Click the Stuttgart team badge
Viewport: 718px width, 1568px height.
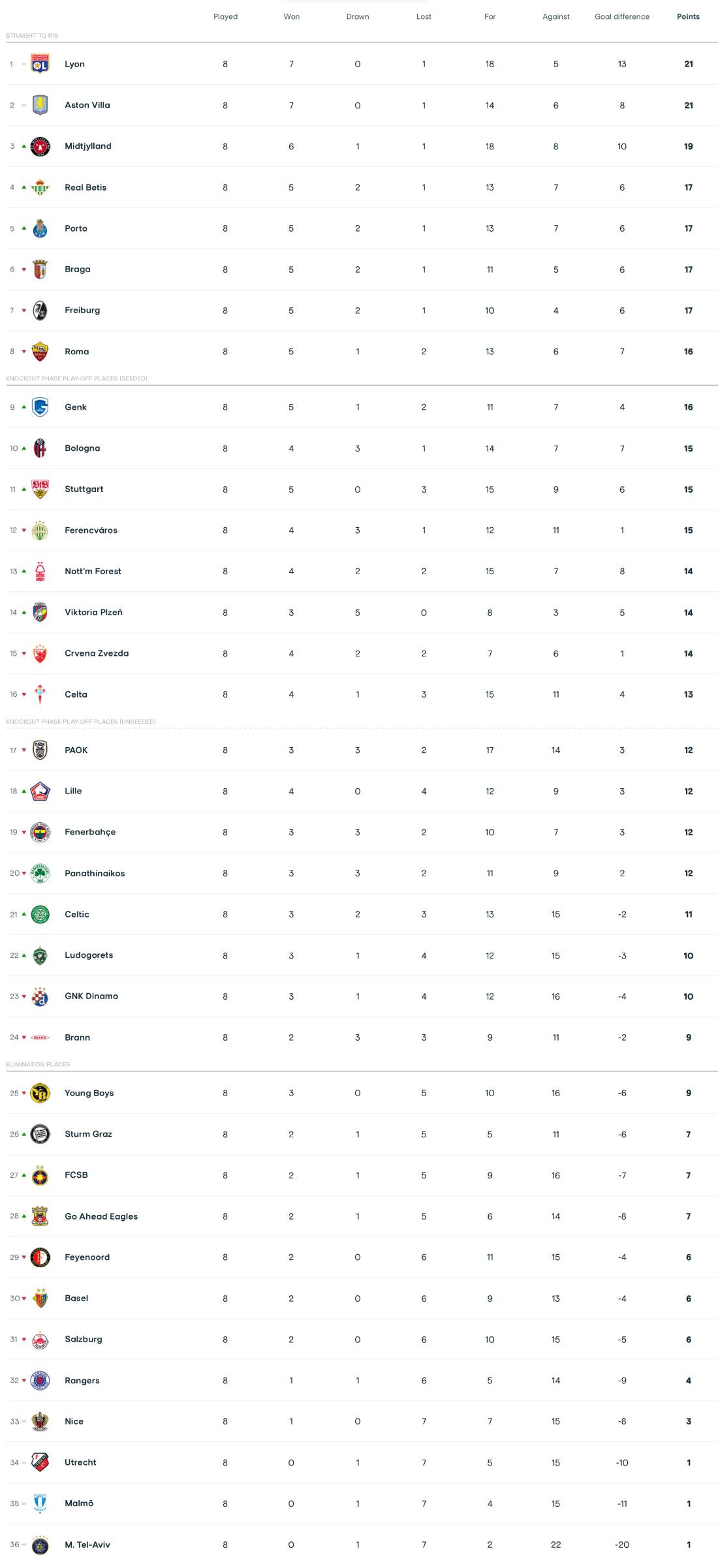pyautogui.click(x=40, y=489)
